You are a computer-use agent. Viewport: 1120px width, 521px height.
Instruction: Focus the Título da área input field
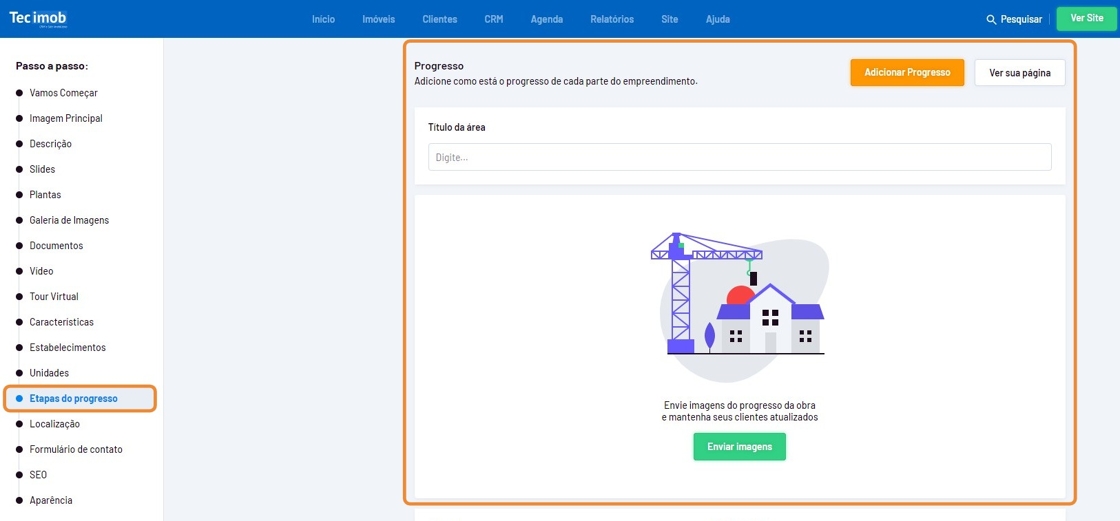(x=739, y=157)
